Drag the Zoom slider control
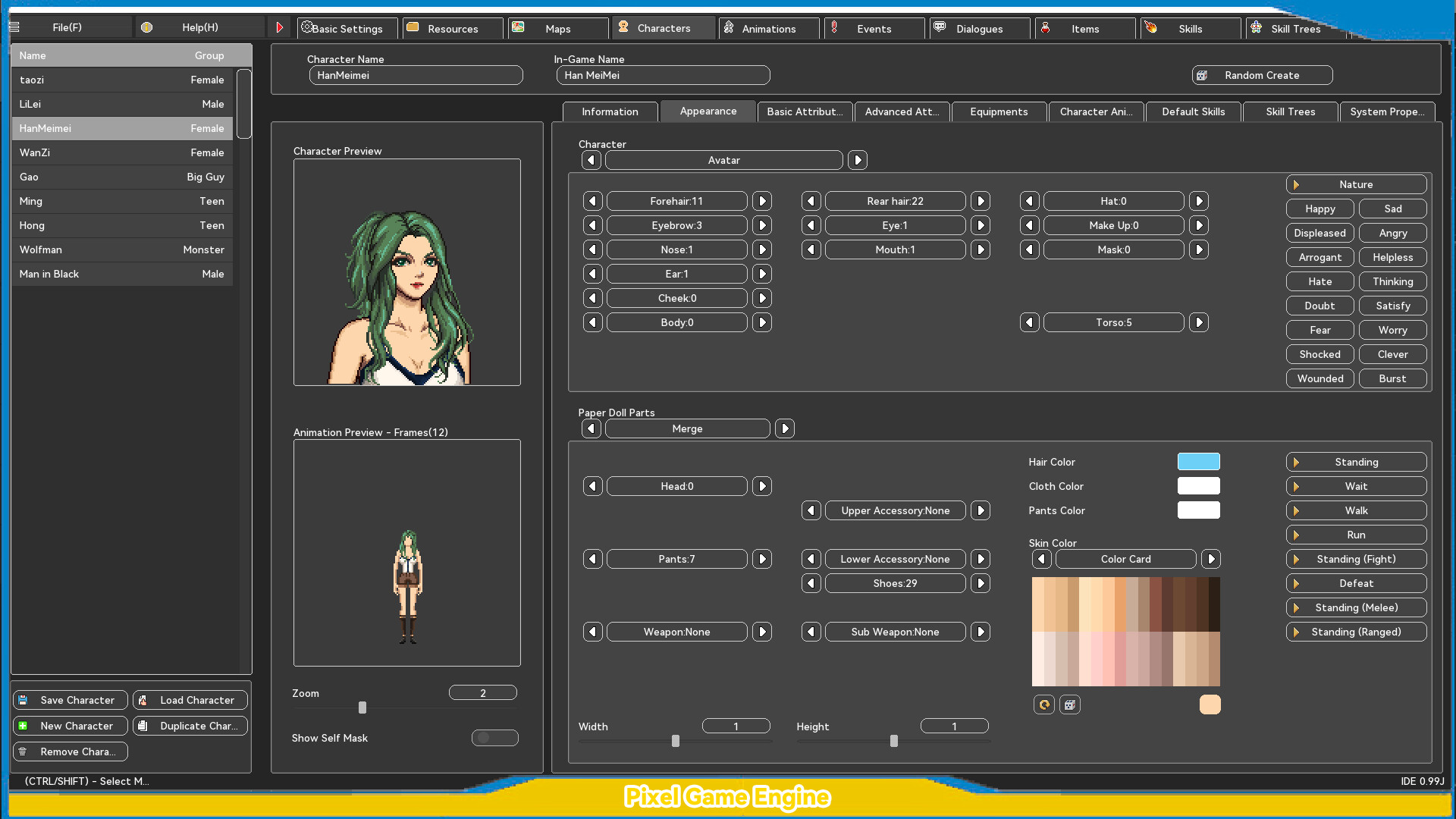The width and height of the screenshot is (1456, 819). pos(362,708)
